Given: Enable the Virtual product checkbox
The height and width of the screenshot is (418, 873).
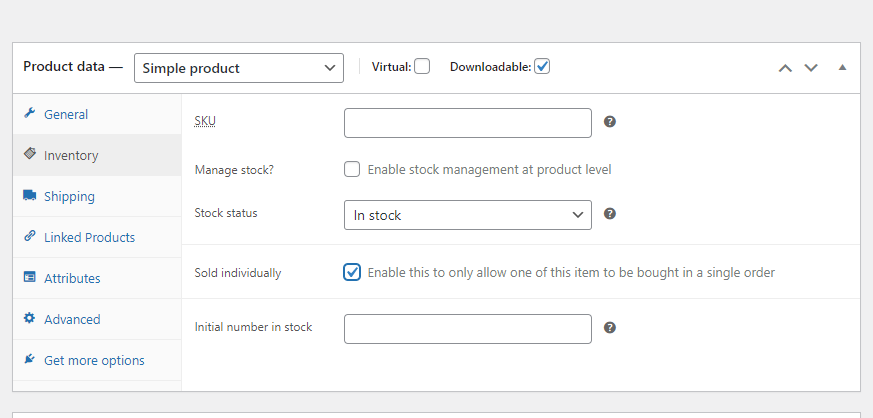Looking at the screenshot, I should point(422,67).
